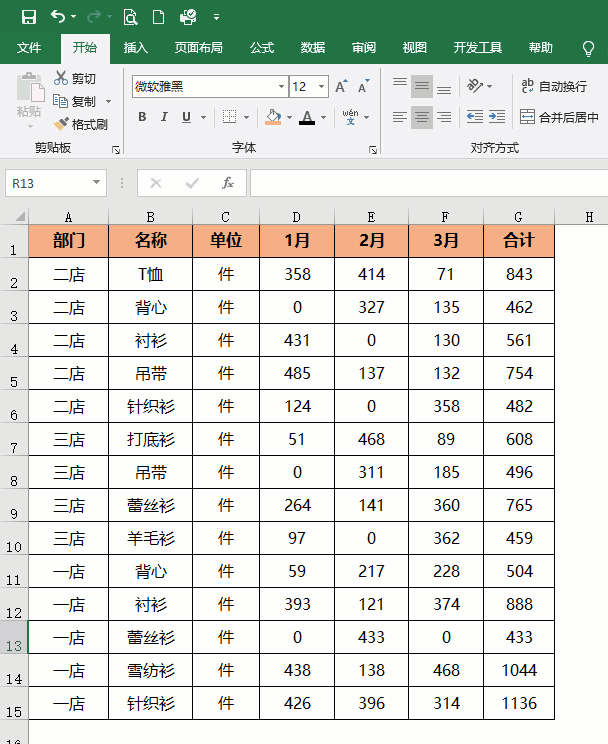Click the formula bar input field

pos(429,183)
